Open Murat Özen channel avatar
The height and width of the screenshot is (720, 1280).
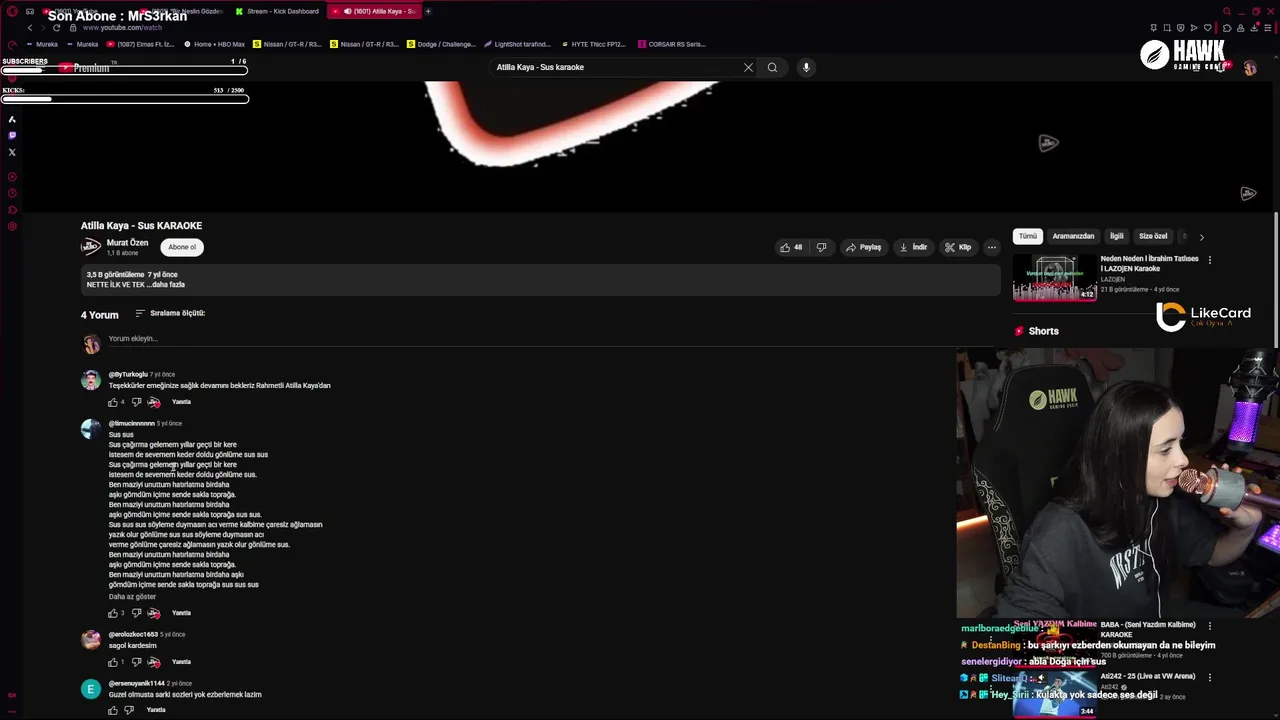click(x=91, y=247)
